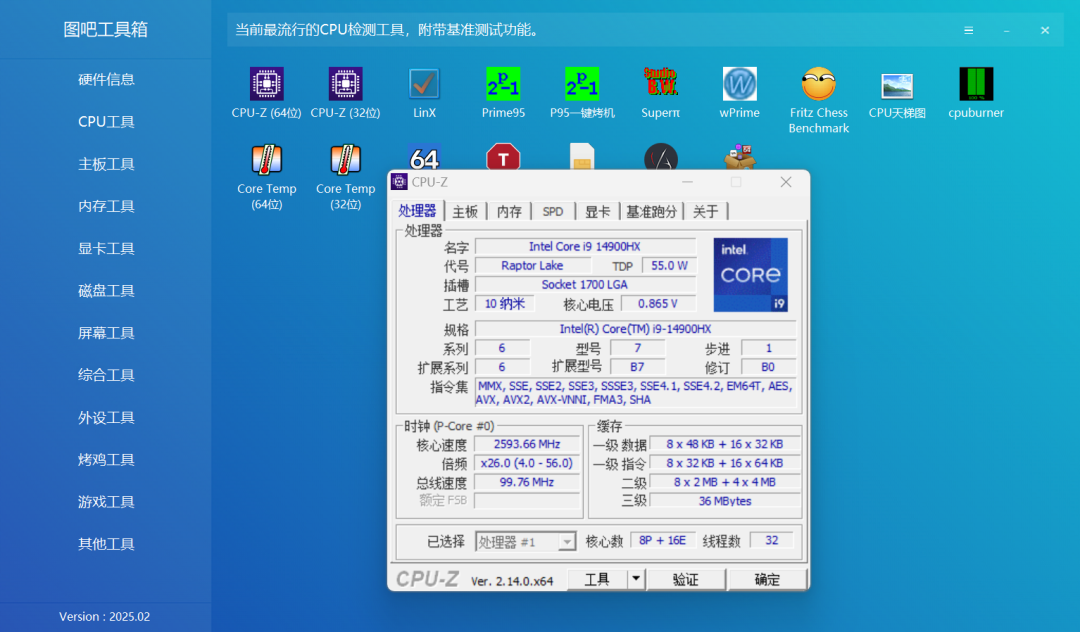Click the 36 MBytes L3 cache value
Viewport: 1080px width, 632px height.
tap(725, 501)
